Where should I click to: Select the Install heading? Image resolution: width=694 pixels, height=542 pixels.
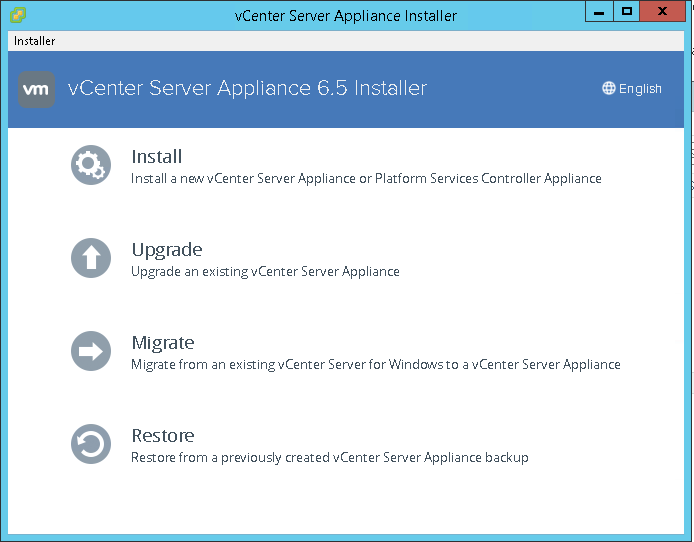click(x=157, y=157)
